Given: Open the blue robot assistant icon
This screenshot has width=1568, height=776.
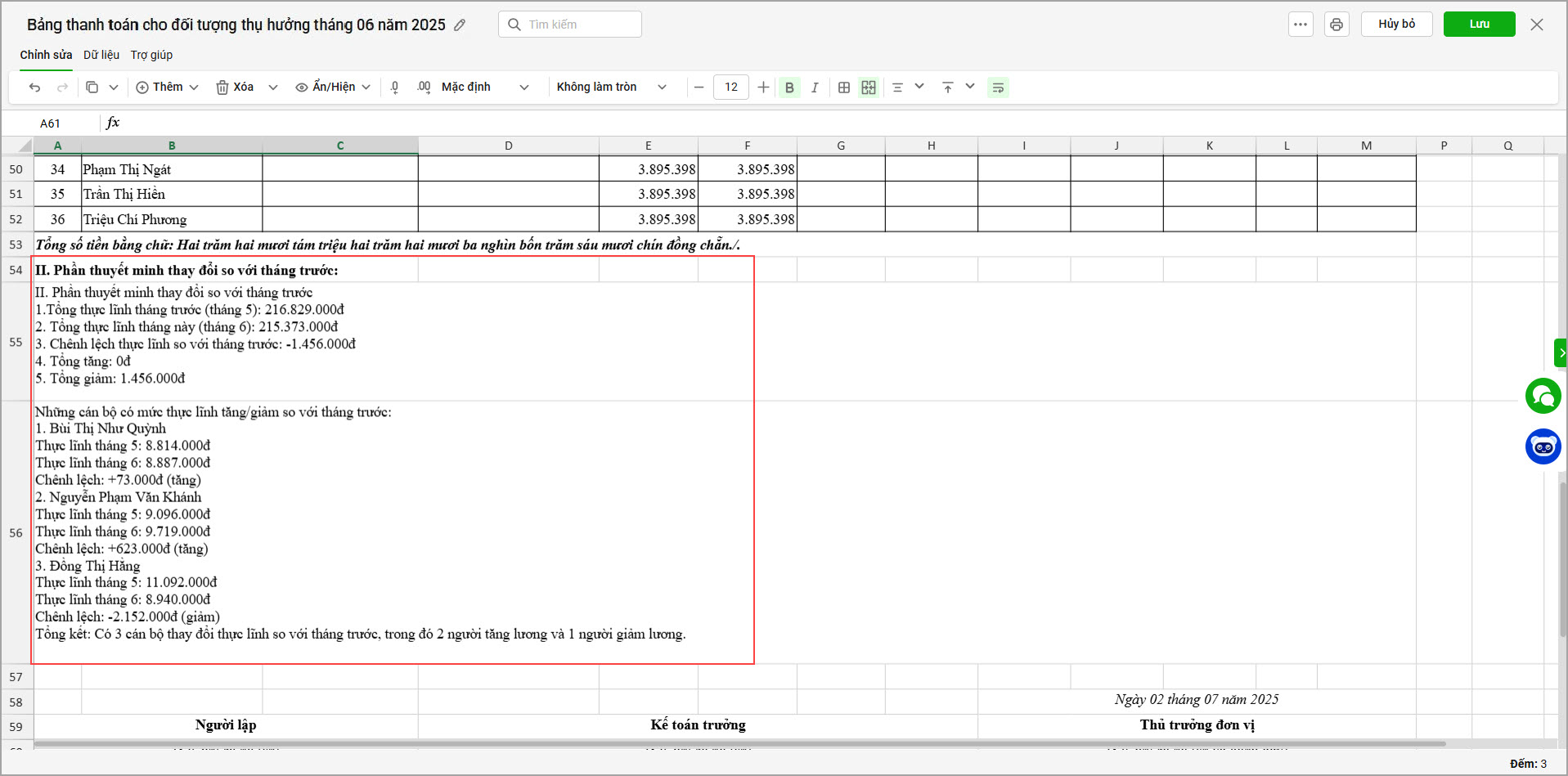Looking at the screenshot, I should [x=1543, y=446].
